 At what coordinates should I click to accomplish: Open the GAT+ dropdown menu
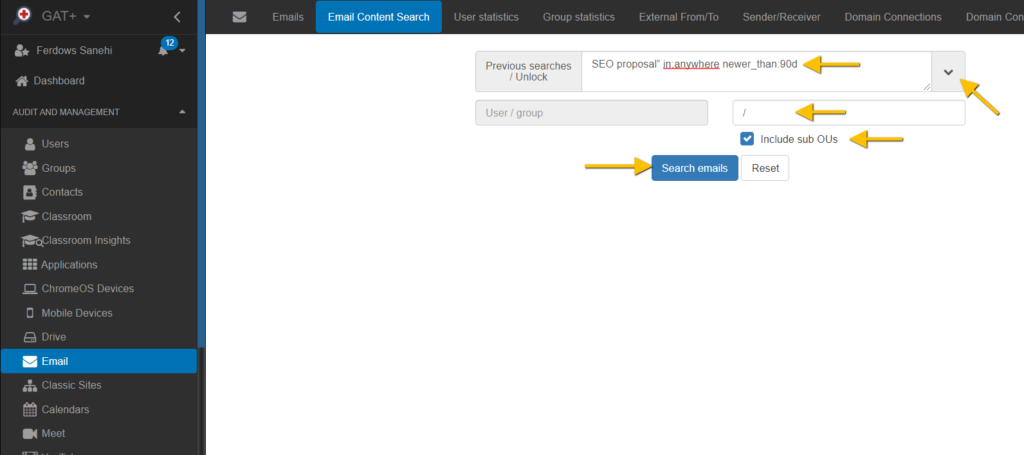(68, 16)
